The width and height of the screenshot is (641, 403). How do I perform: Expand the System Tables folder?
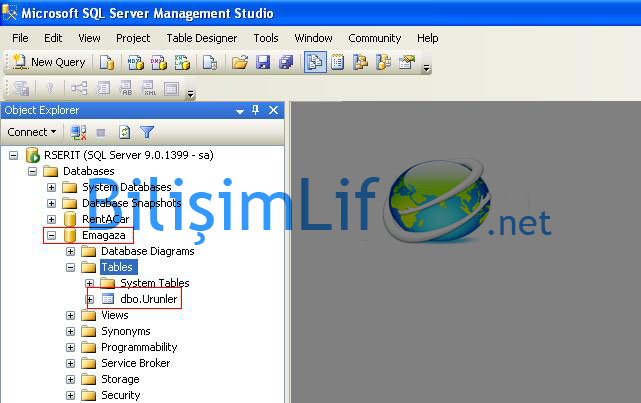click(x=89, y=283)
